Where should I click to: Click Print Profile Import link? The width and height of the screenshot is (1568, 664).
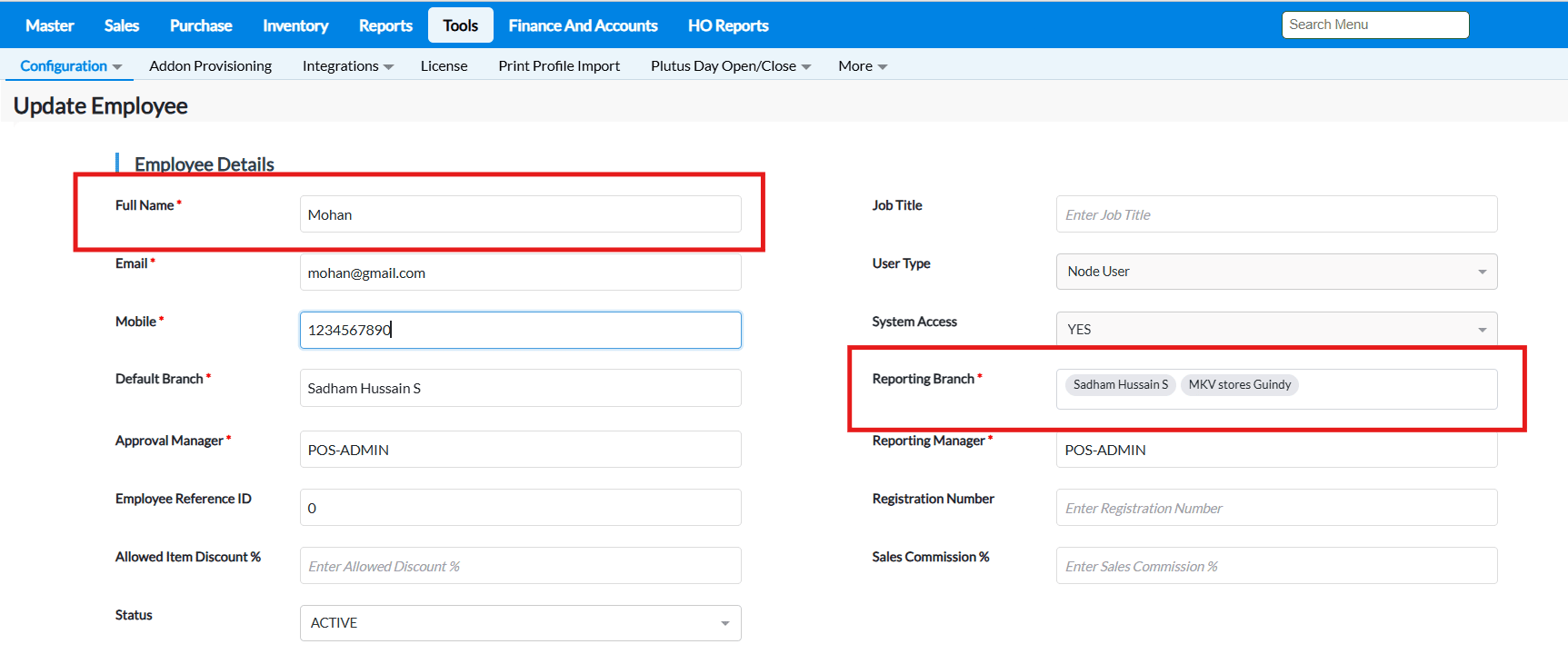tap(559, 66)
